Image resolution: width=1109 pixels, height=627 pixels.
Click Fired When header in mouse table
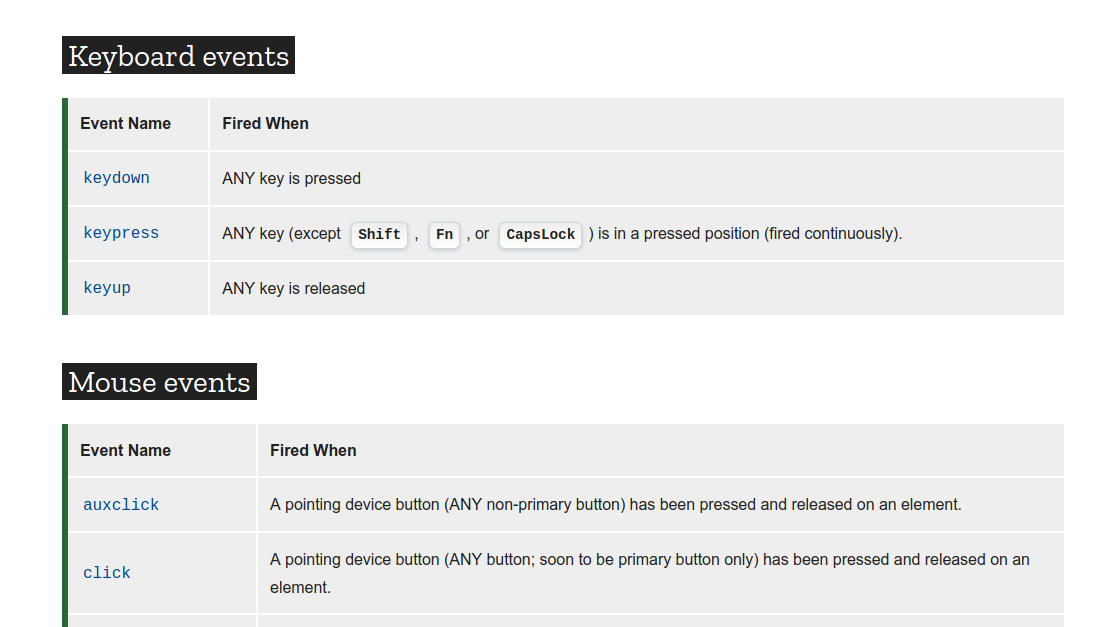tap(313, 451)
